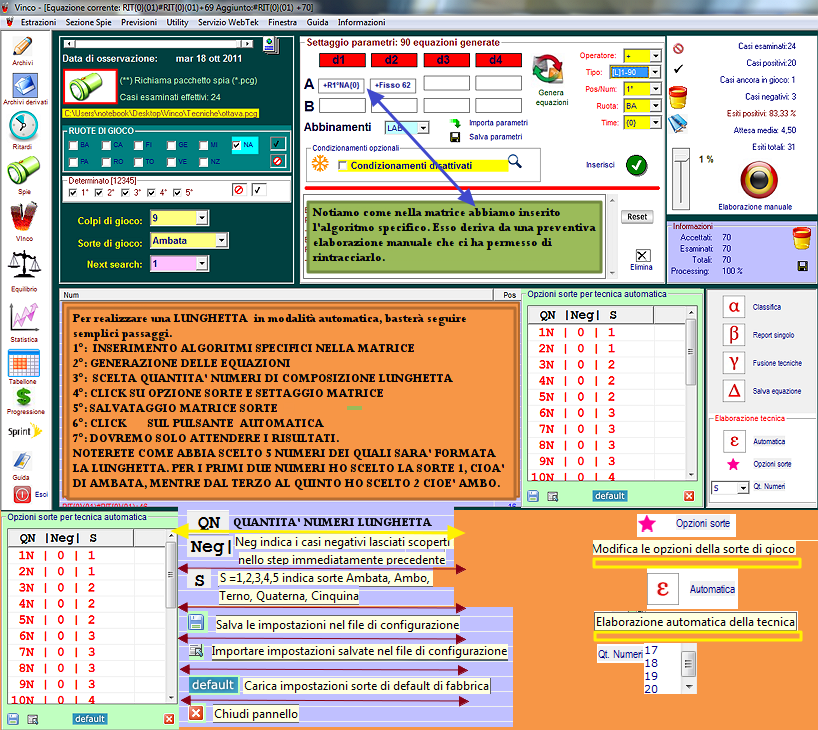
Task: Click the orange snowflake Condizionamenti icon
Action: tap(320, 164)
